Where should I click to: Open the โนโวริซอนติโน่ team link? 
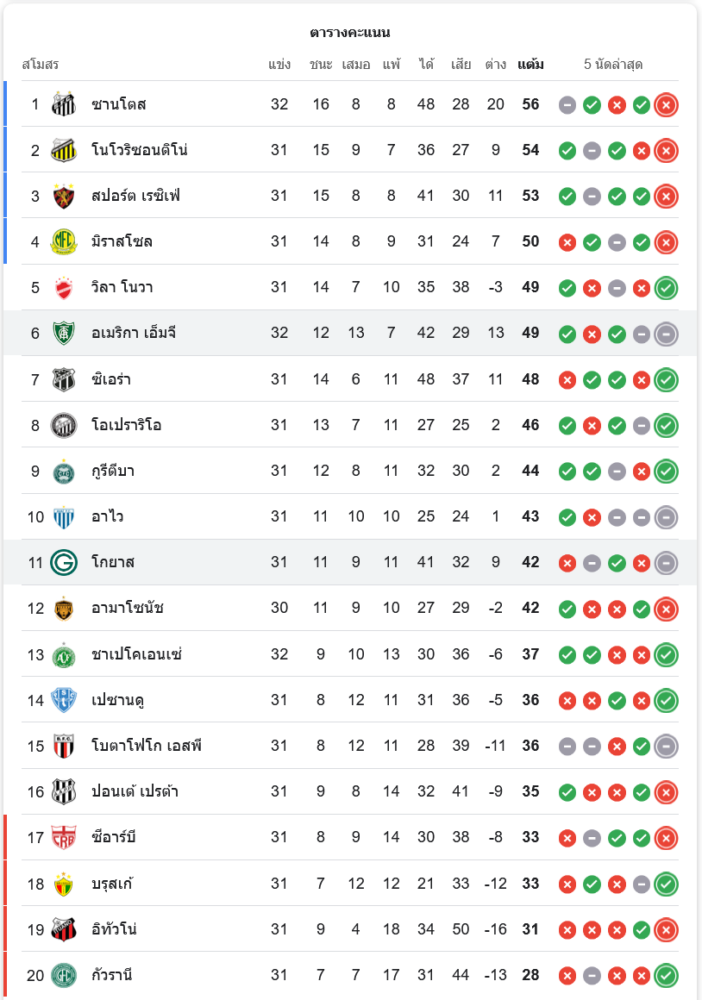pos(139,150)
